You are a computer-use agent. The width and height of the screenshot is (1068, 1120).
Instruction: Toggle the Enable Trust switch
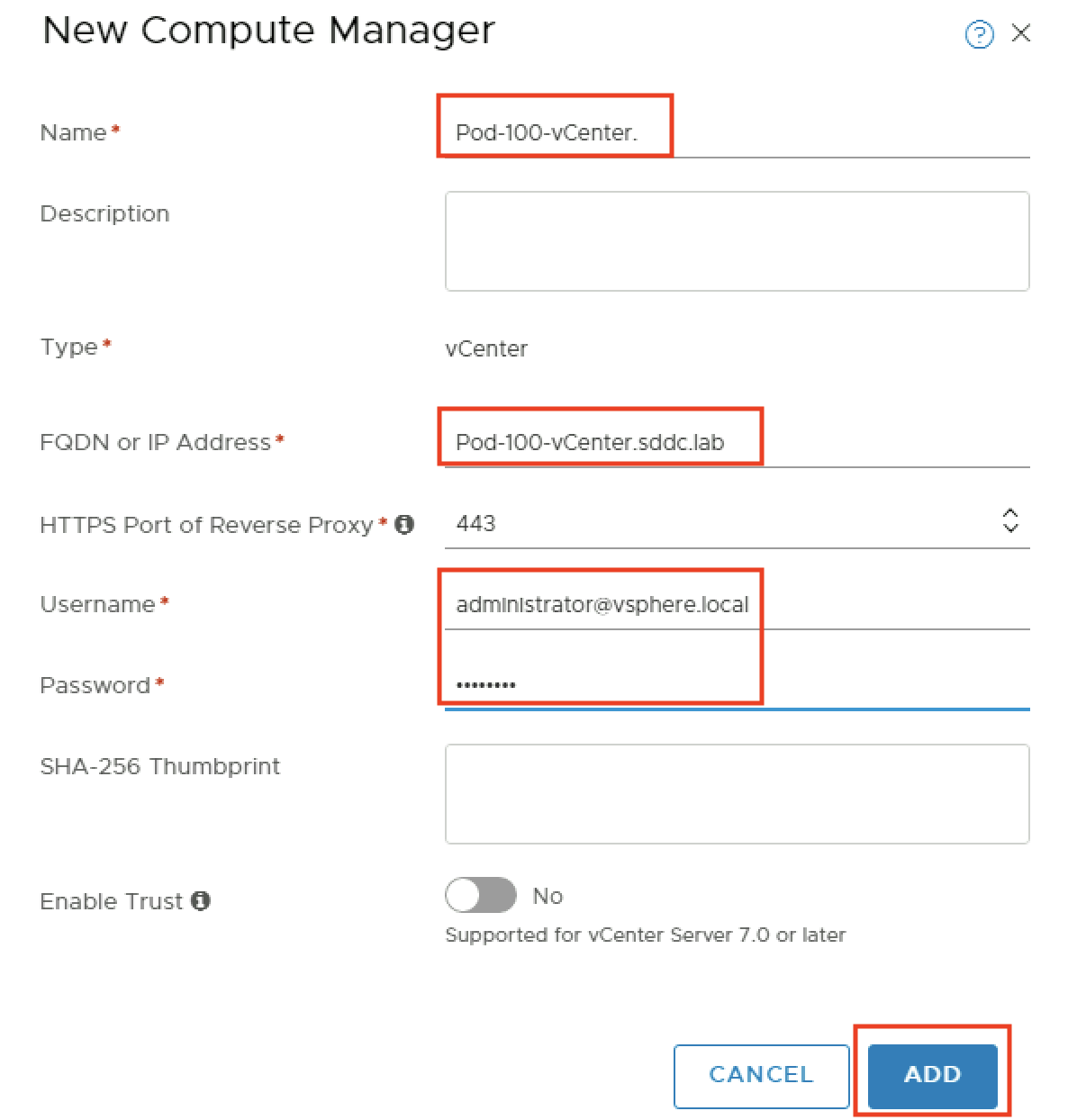click(481, 896)
